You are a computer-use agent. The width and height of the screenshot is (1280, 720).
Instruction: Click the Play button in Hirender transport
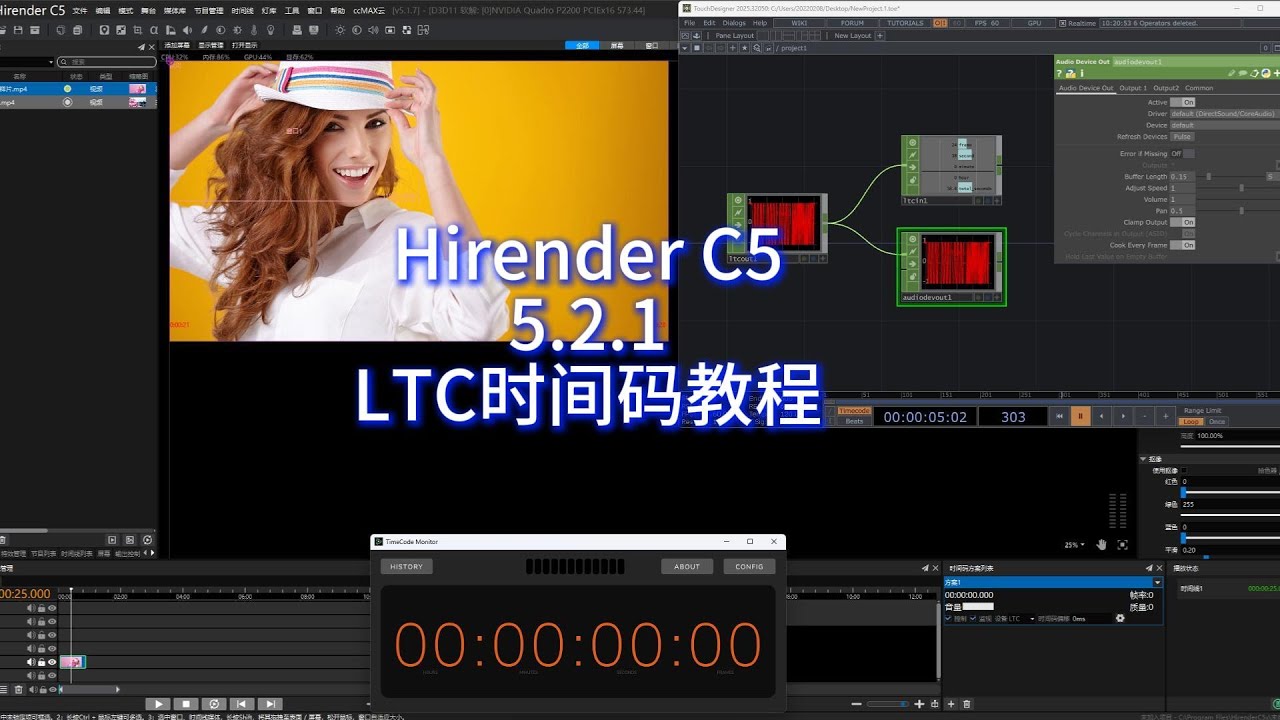[158, 705]
